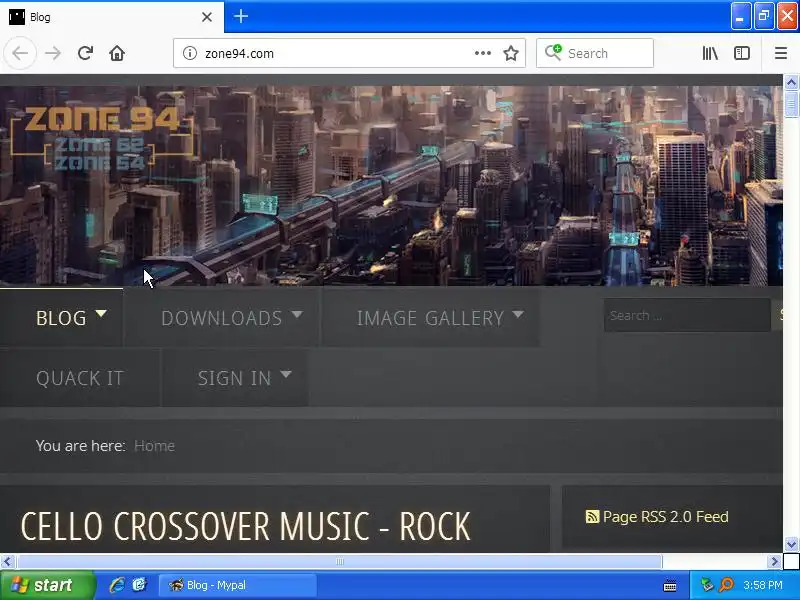This screenshot has height=600, width=800.
Task: Open the Windows Start menu
Action: 47,585
